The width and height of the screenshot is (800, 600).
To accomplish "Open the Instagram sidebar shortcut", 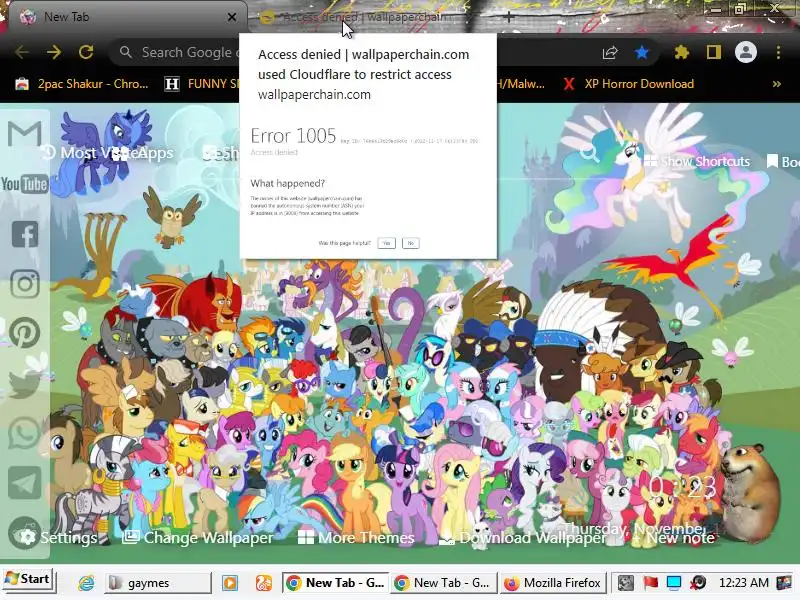I will [24, 284].
